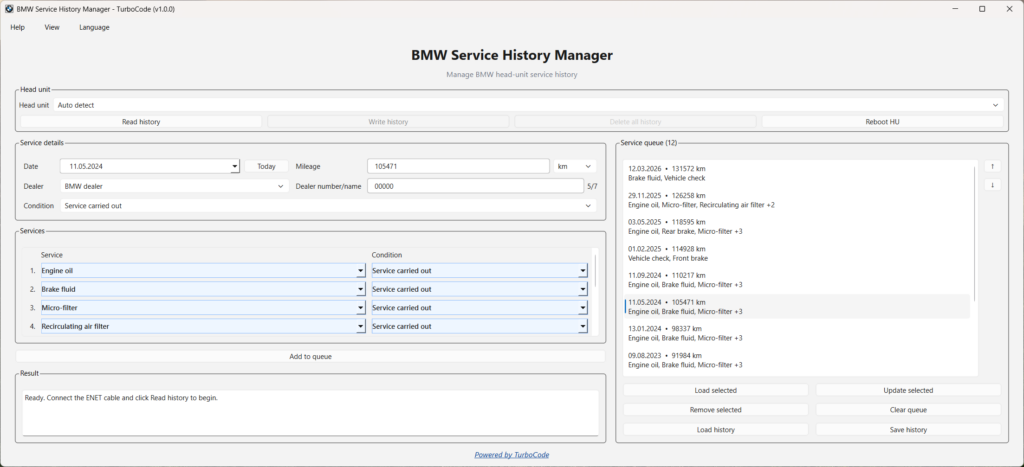
Task: Click the Load history button
Action: coord(716,430)
